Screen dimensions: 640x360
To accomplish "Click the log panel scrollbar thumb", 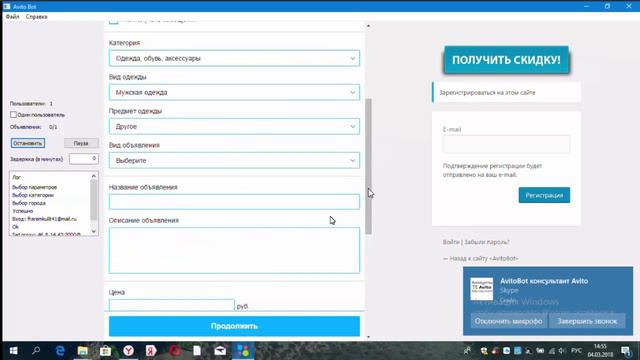I will (x=94, y=200).
